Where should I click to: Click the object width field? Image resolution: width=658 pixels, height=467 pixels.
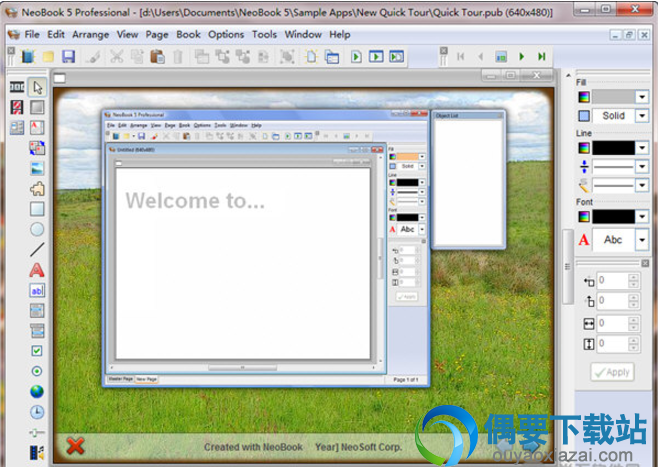(x=613, y=323)
